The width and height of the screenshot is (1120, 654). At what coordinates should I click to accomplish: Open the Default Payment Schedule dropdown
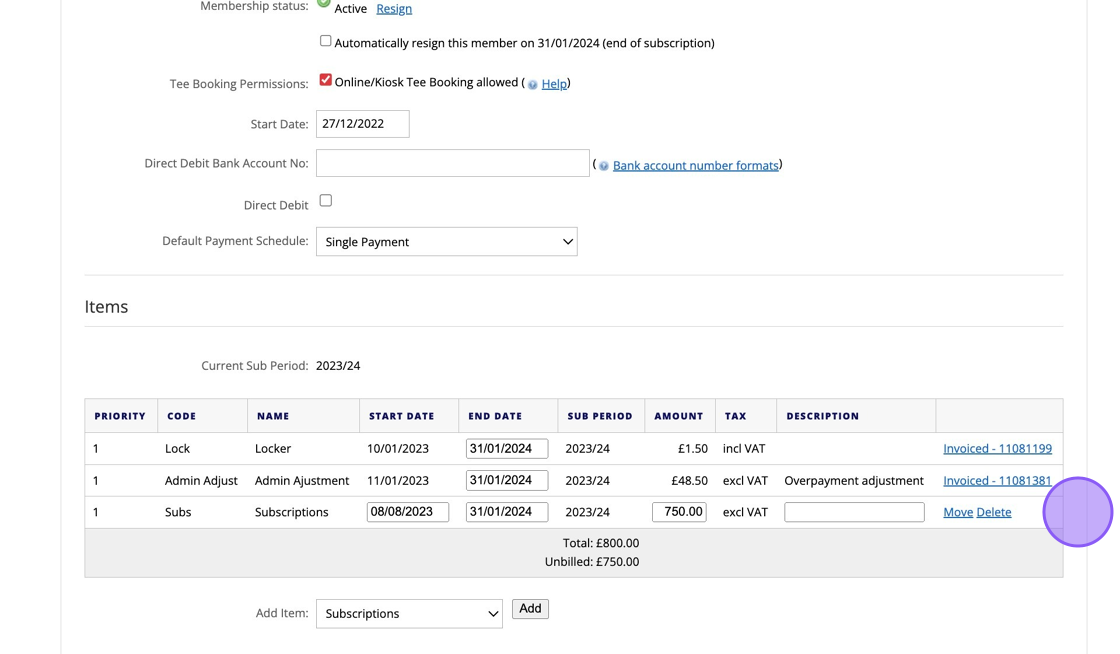point(446,242)
